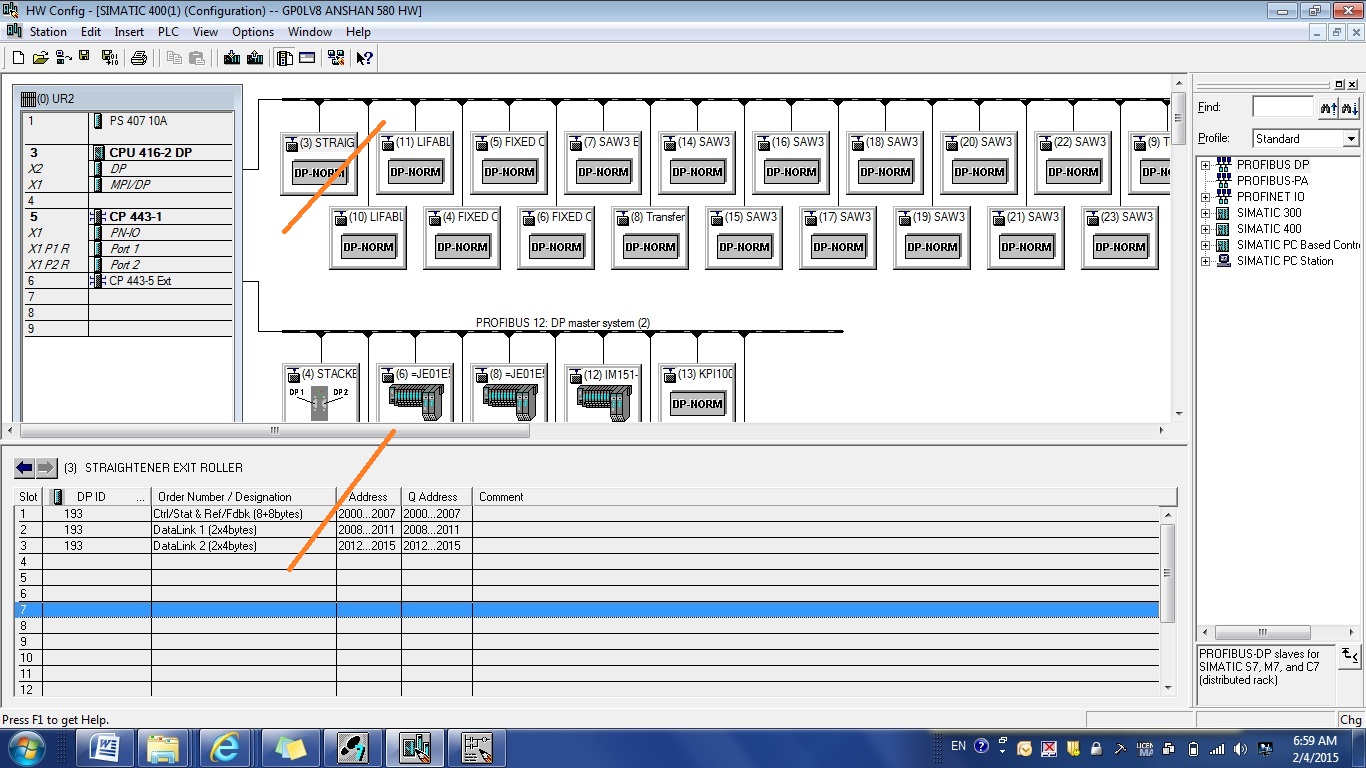Expand the SIMATIC 300 catalog node

pos(1205,213)
